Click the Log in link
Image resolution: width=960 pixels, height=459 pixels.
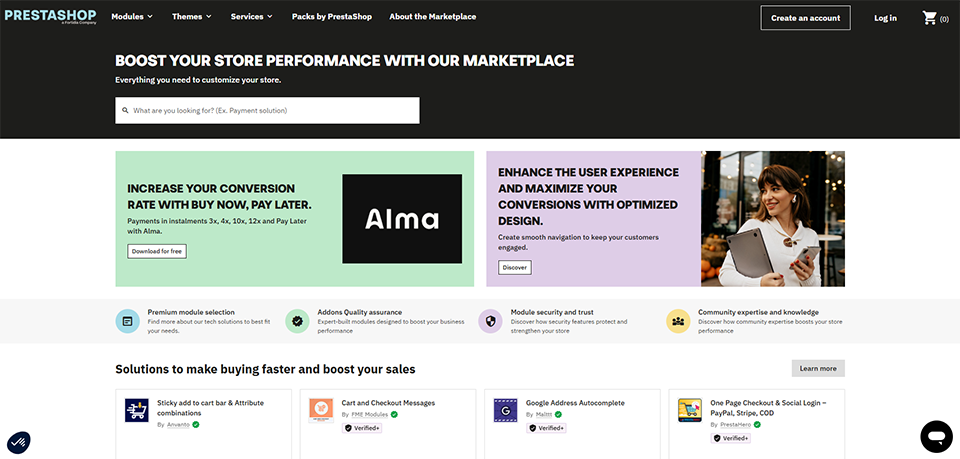pos(885,18)
